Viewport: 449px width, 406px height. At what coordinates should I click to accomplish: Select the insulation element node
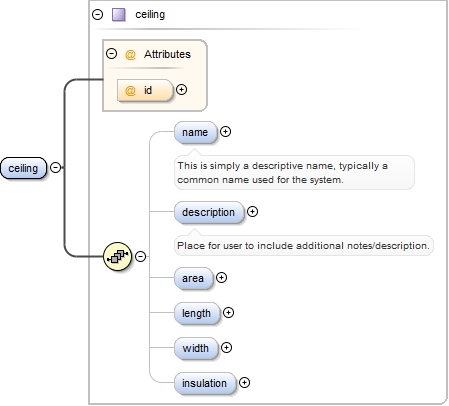[x=205, y=383]
